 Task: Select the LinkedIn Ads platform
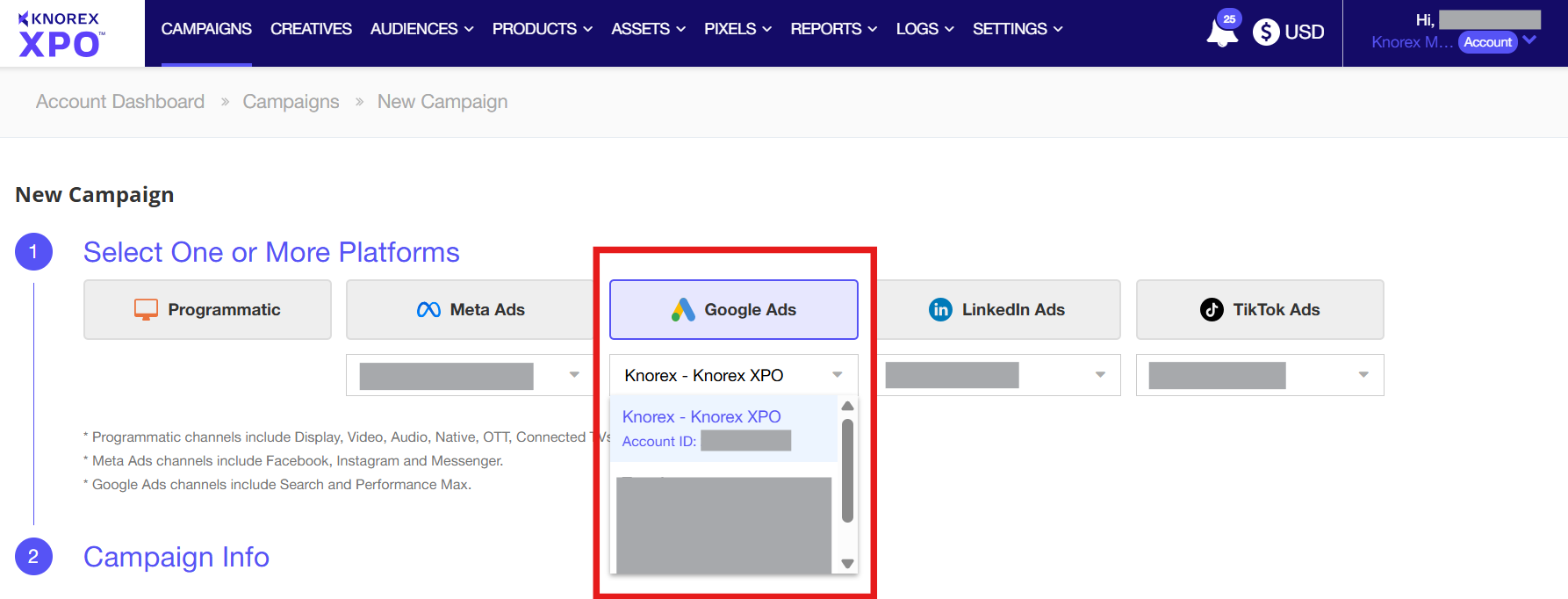[997, 309]
